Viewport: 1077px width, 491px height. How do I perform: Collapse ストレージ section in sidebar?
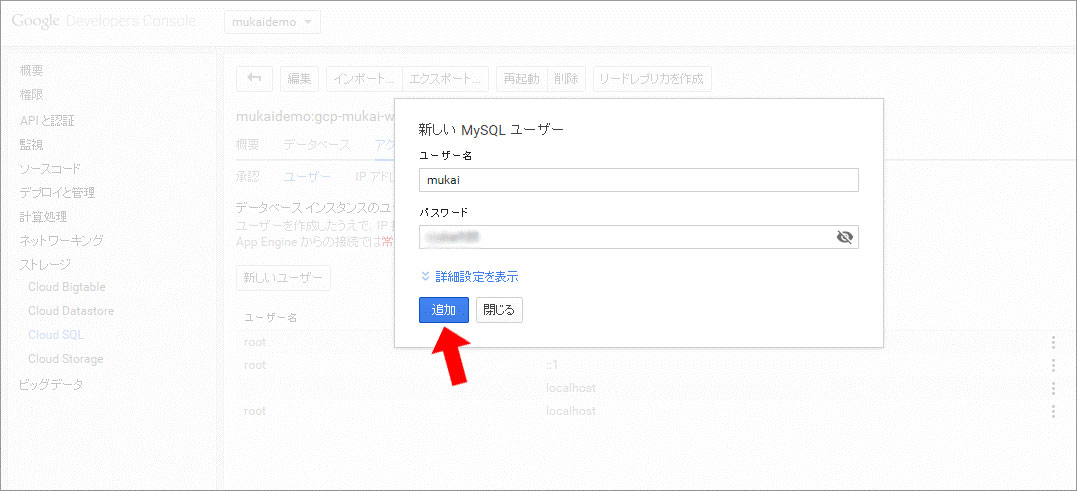(x=45, y=264)
